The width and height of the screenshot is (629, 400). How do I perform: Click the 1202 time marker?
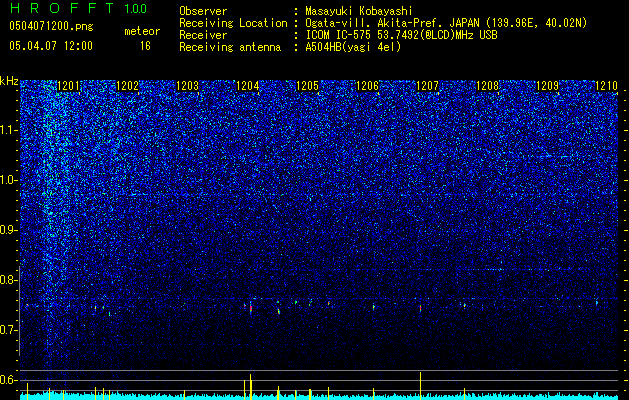tap(128, 85)
